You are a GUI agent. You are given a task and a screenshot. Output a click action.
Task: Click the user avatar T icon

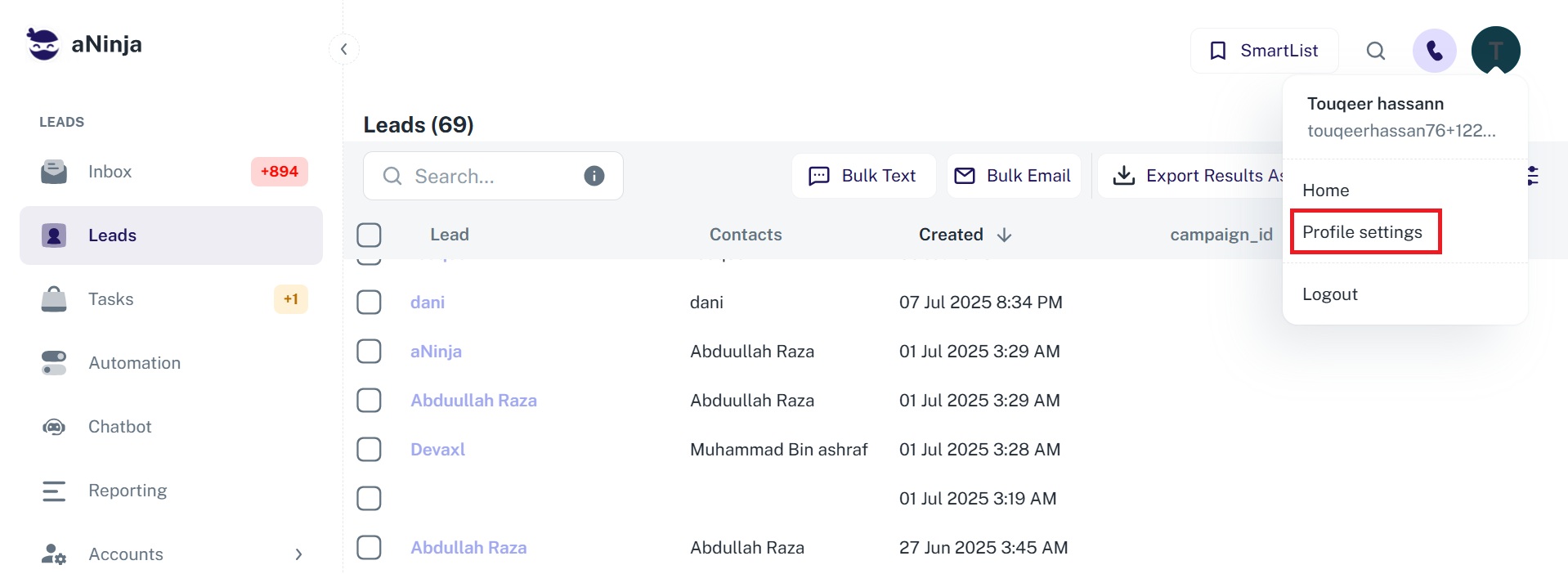[x=1495, y=51]
